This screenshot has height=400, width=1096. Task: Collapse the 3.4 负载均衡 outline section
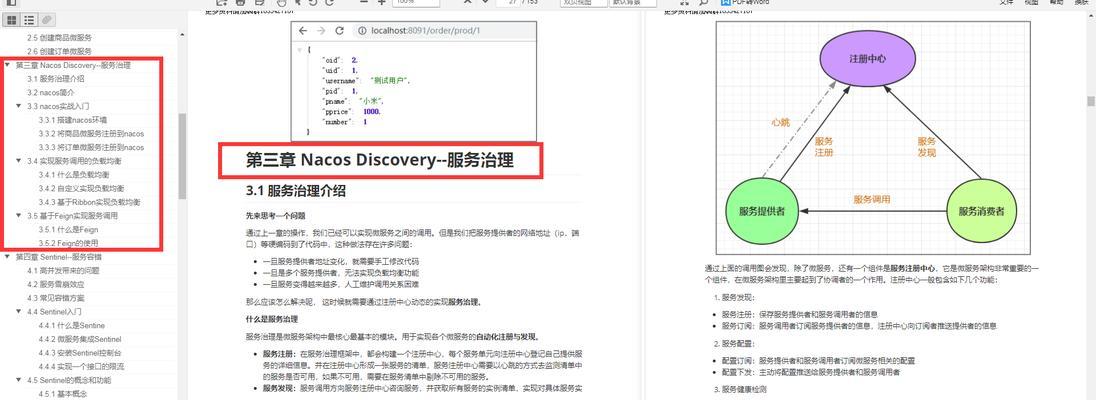(x=19, y=161)
